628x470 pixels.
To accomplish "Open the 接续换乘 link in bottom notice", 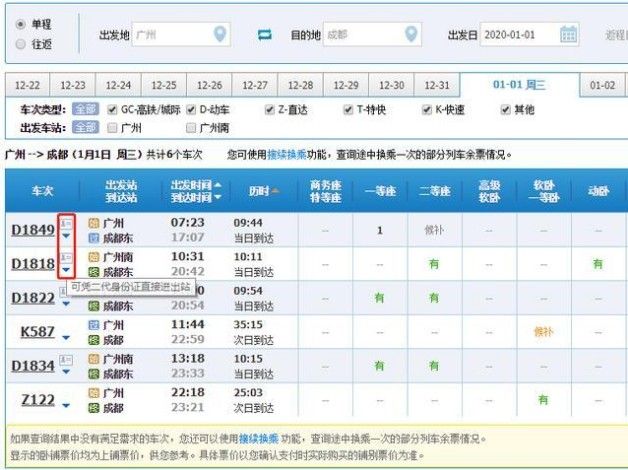I will [259, 439].
